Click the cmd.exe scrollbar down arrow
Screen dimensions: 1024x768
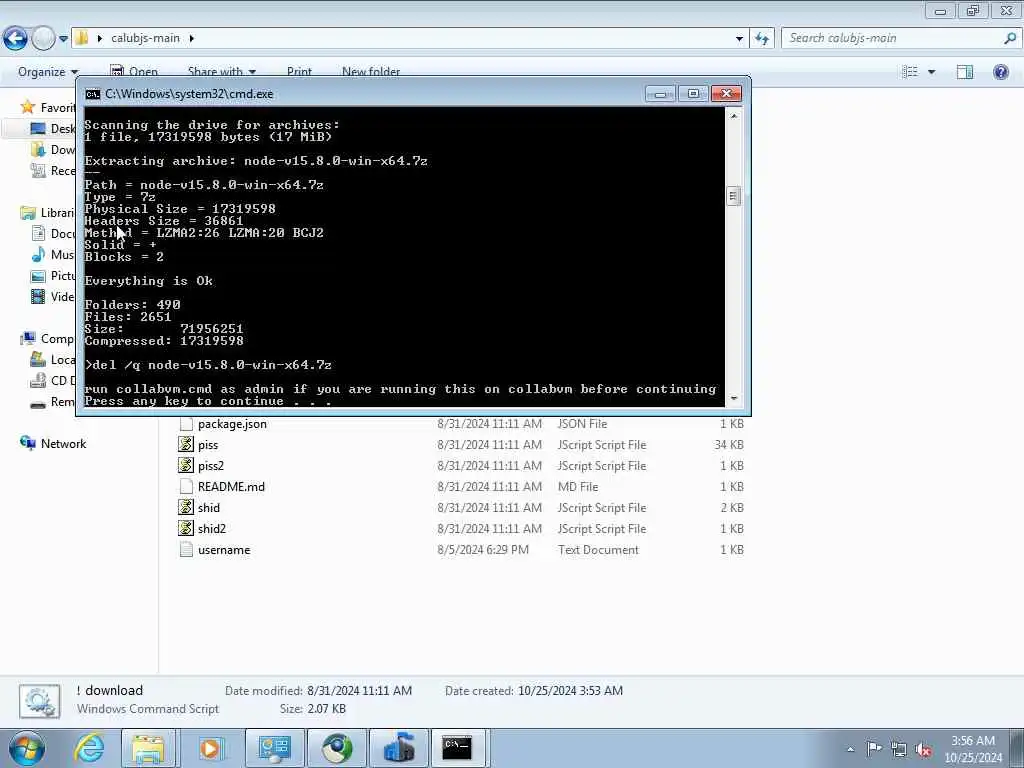733,398
